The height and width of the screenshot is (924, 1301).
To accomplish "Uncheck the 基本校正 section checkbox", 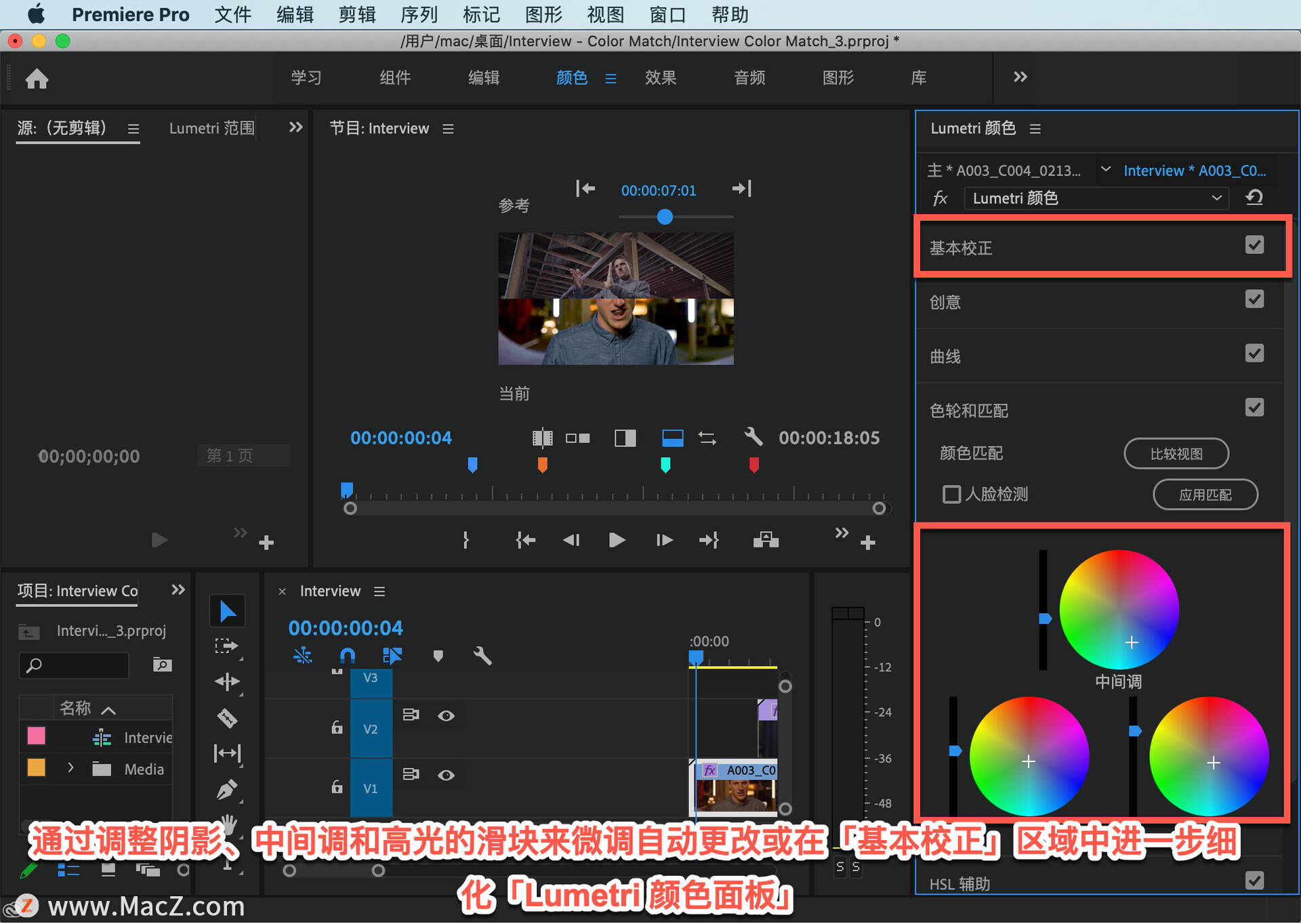I will click(x=1254, y=245).
